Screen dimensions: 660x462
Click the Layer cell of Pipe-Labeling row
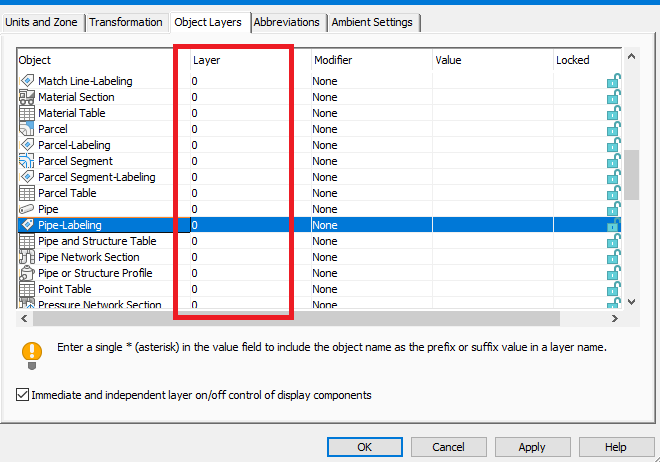251,225
